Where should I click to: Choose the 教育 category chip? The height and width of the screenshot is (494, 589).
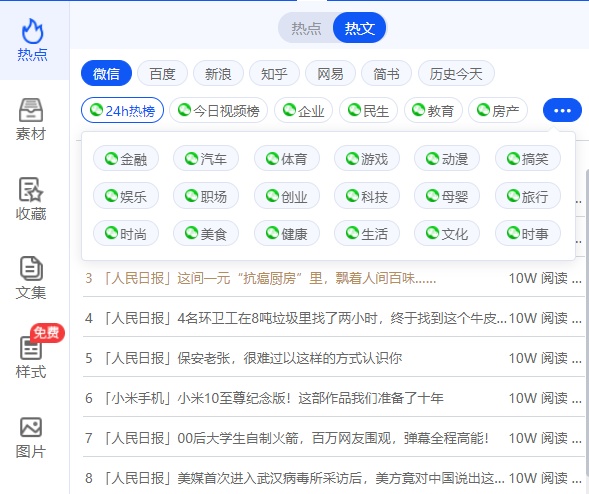(x=433, y=110)
